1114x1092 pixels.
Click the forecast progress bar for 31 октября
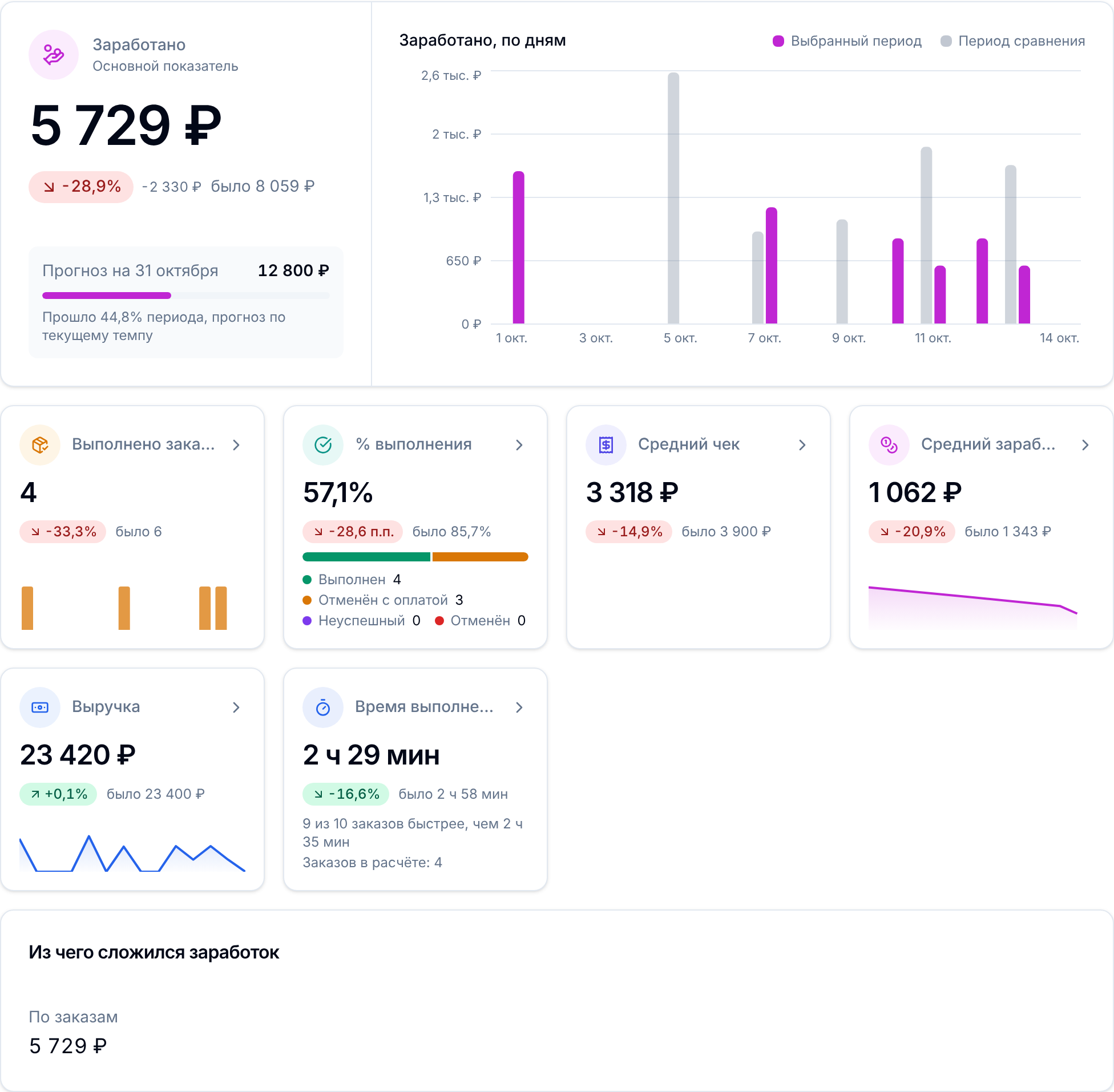[x=186, y=296]
